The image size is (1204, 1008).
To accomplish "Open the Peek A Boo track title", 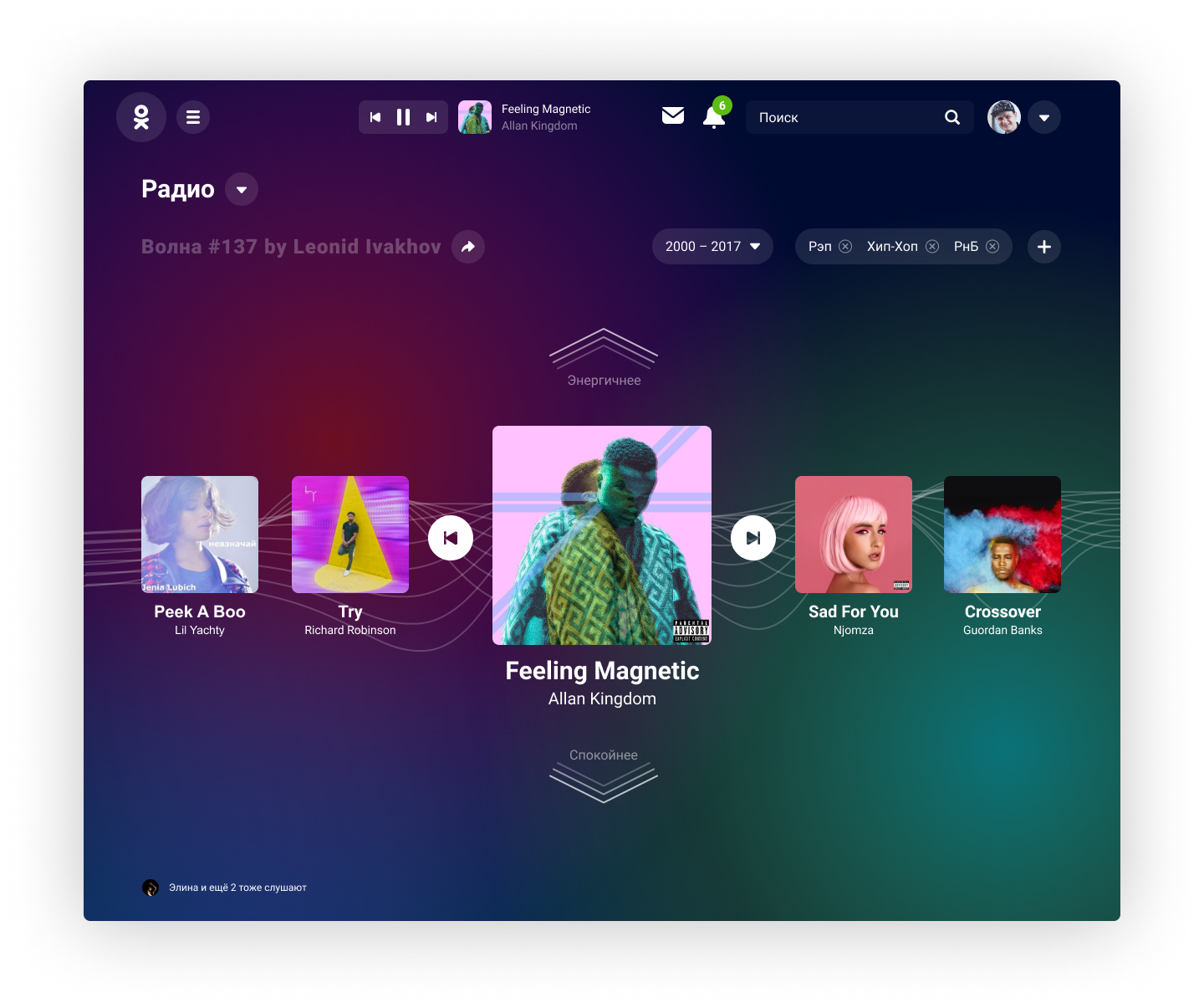I will click(x=200, y=611).
